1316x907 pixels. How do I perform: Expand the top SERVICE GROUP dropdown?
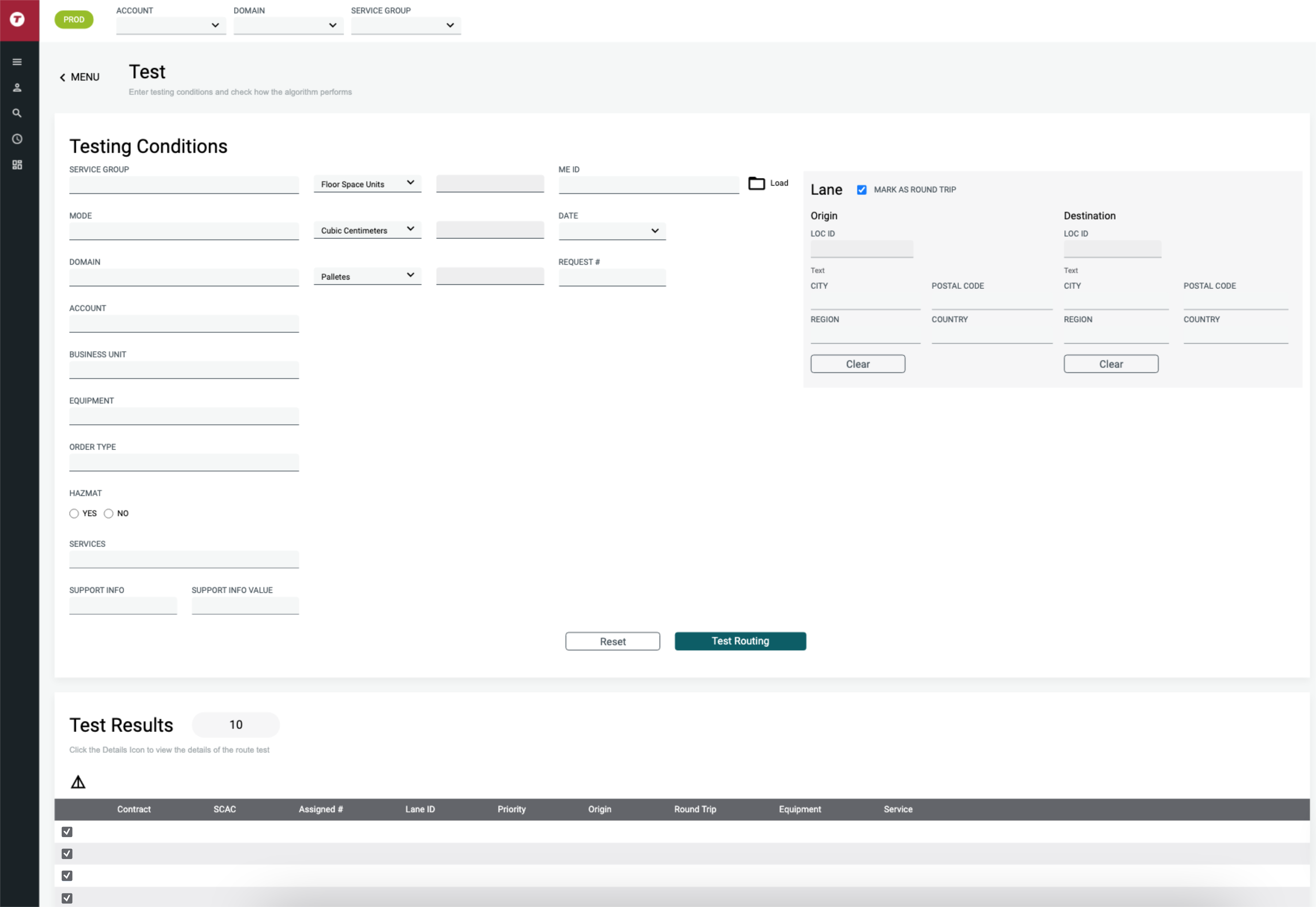(x=406, y=25)
